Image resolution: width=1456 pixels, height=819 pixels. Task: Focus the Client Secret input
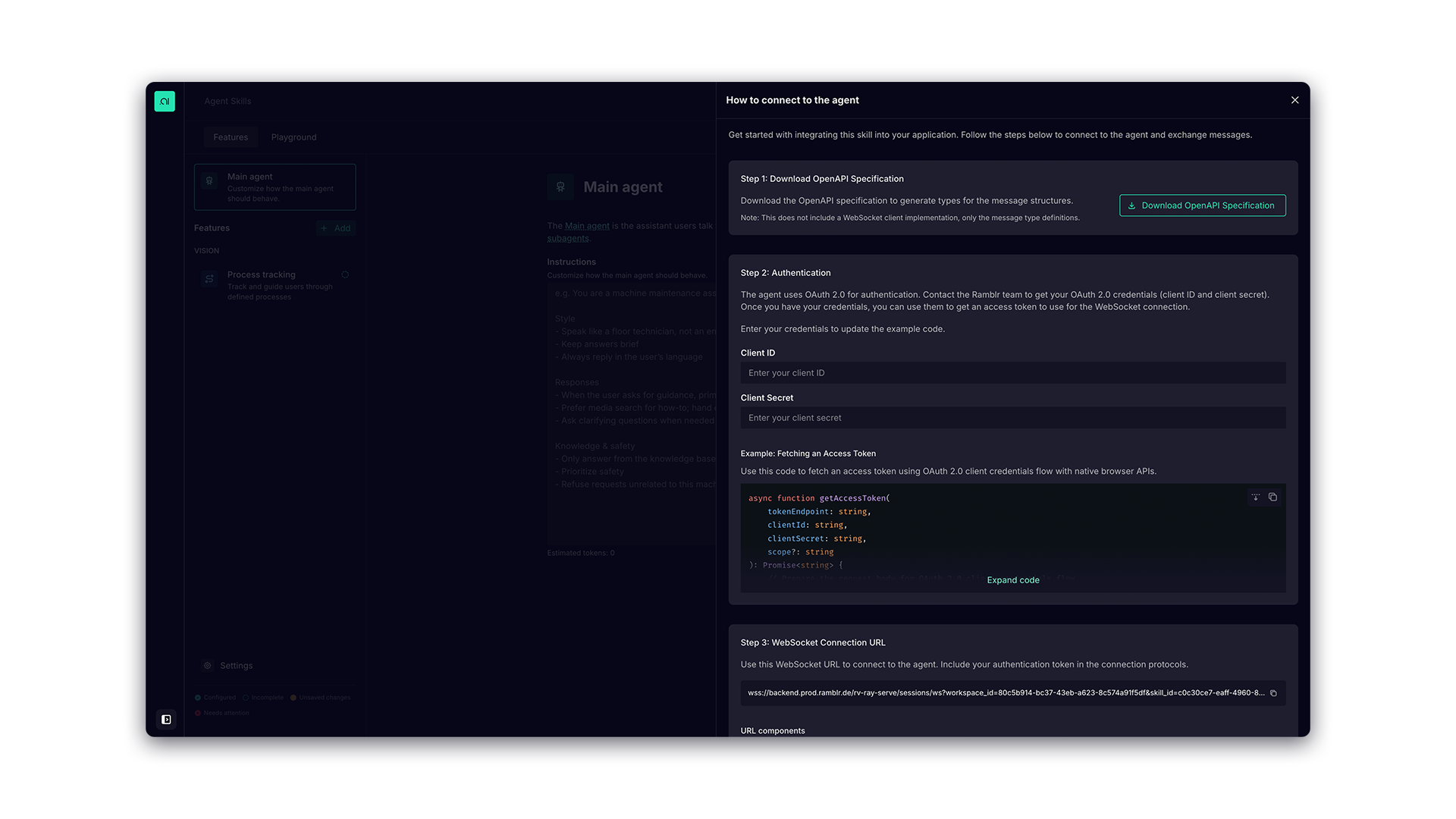[x=1012, y=418]
